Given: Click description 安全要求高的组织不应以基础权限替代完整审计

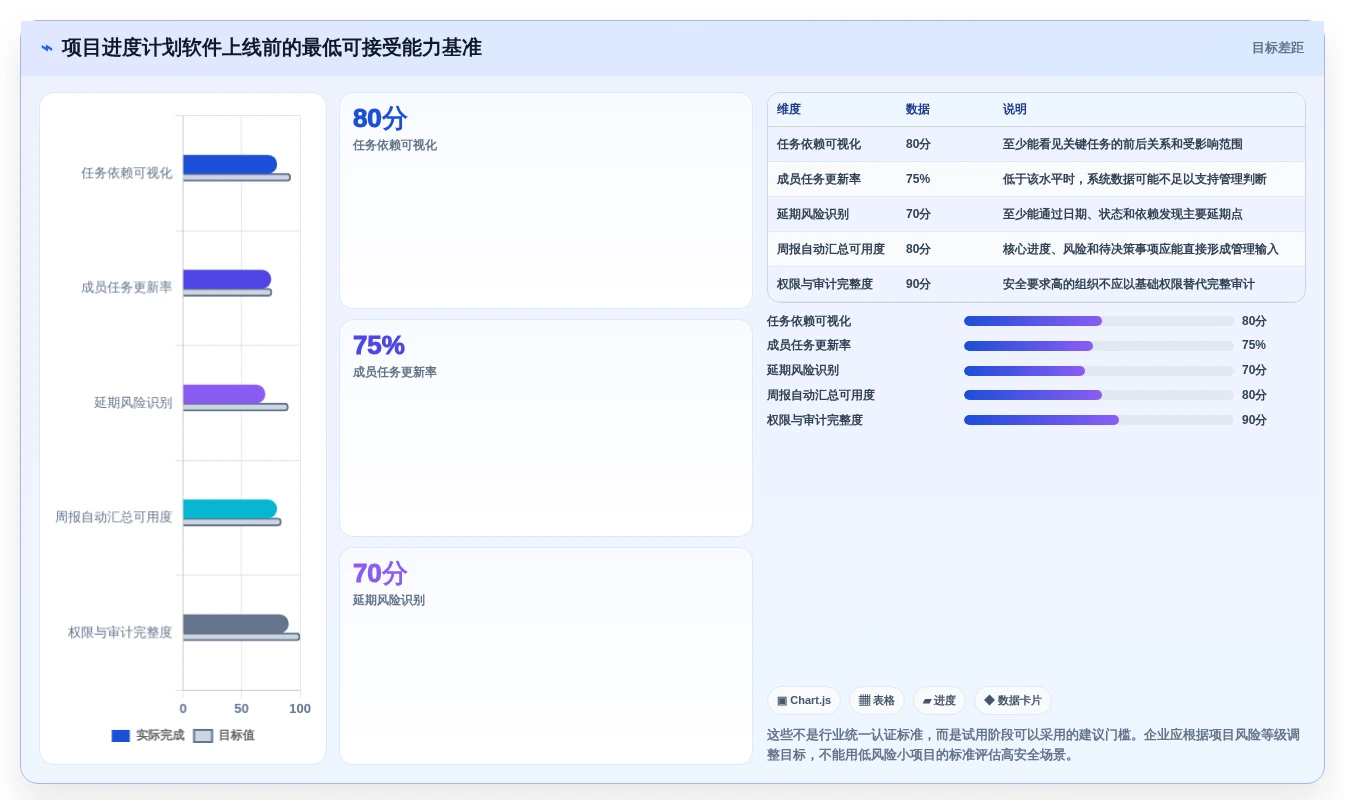Looking at the screenshot, I should (x=1129, y=284).
